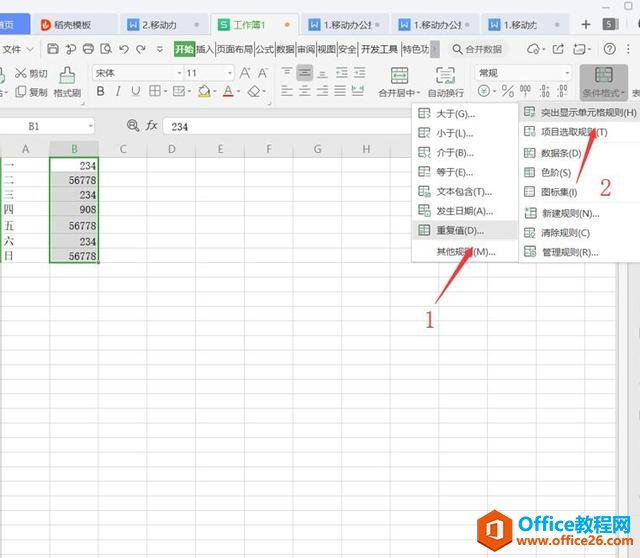Click the Print icon
Image resolution: width=640 pixels, height=558 pixels.
[88, 49]
